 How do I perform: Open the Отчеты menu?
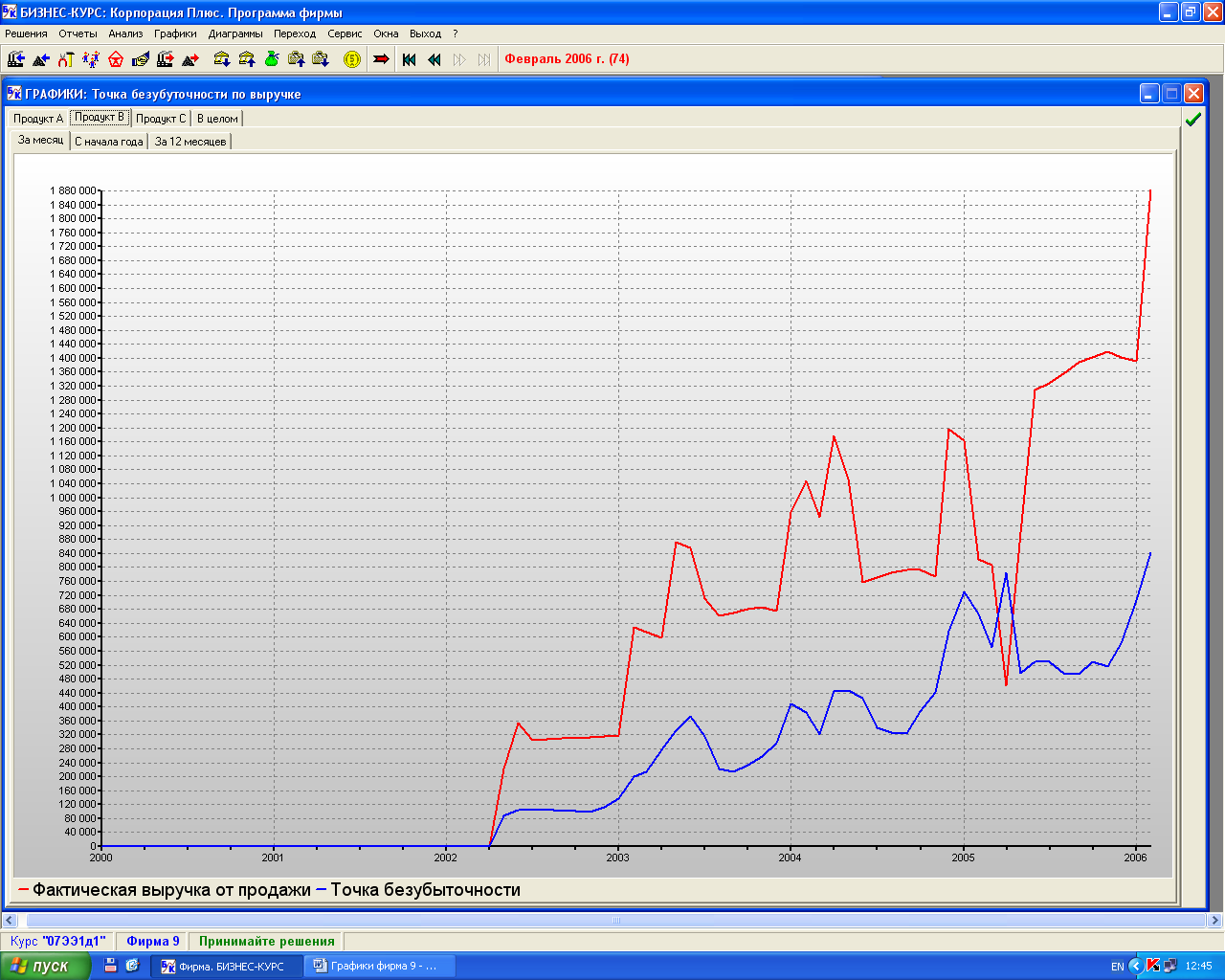click(x=78, y=33)
